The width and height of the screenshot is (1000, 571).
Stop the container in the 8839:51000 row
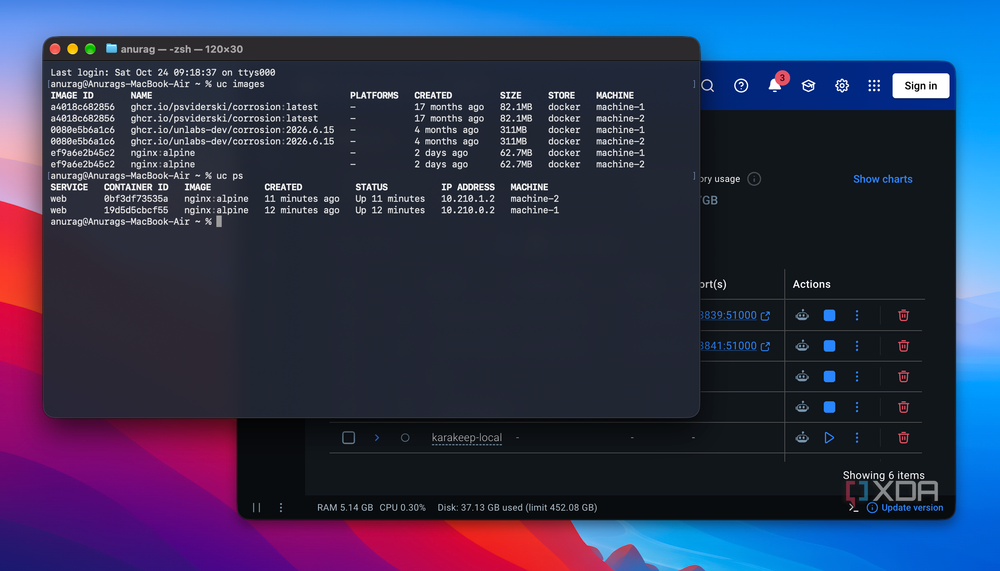(x=829, y=315)
